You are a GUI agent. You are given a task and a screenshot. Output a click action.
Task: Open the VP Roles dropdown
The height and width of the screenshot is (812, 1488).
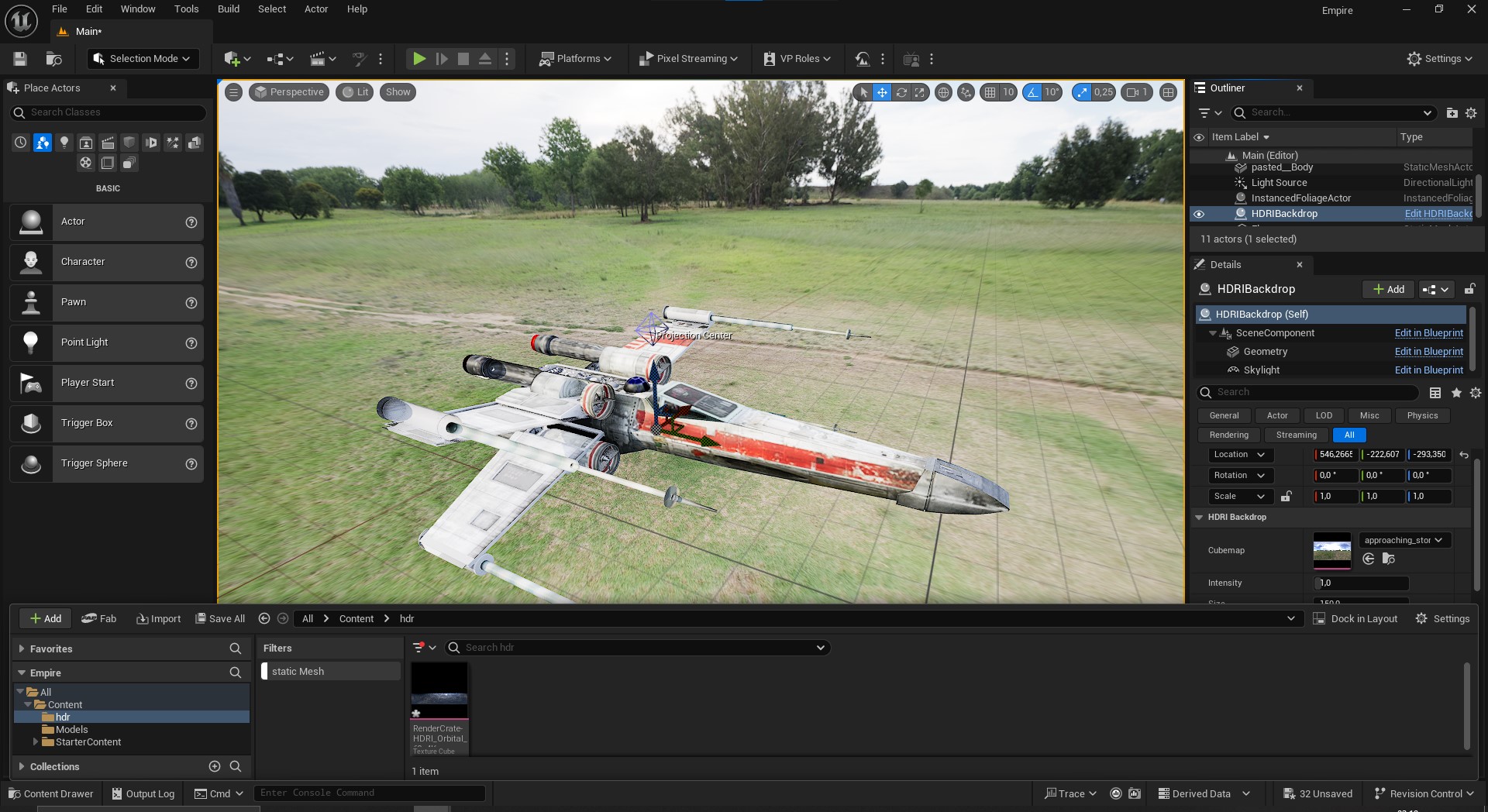pyautogui.click(x=797, y=59)
